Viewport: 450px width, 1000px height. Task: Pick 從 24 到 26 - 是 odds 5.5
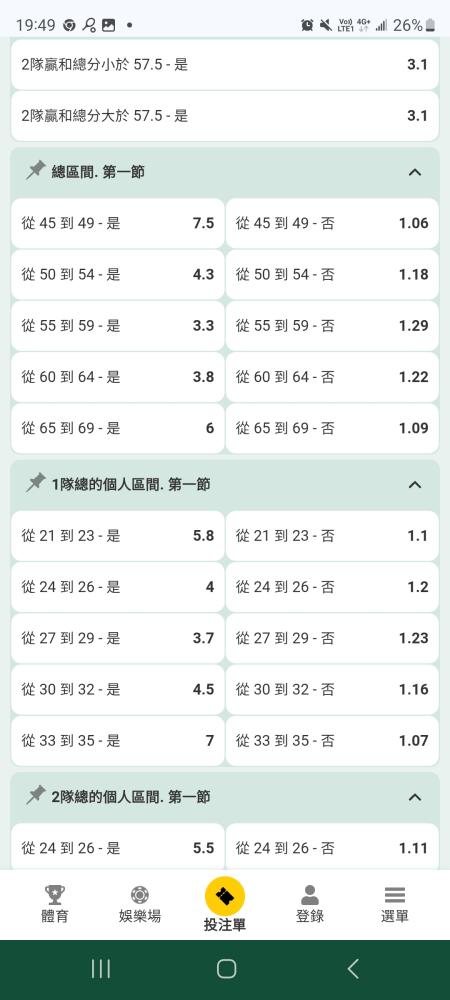coord(118,847)
